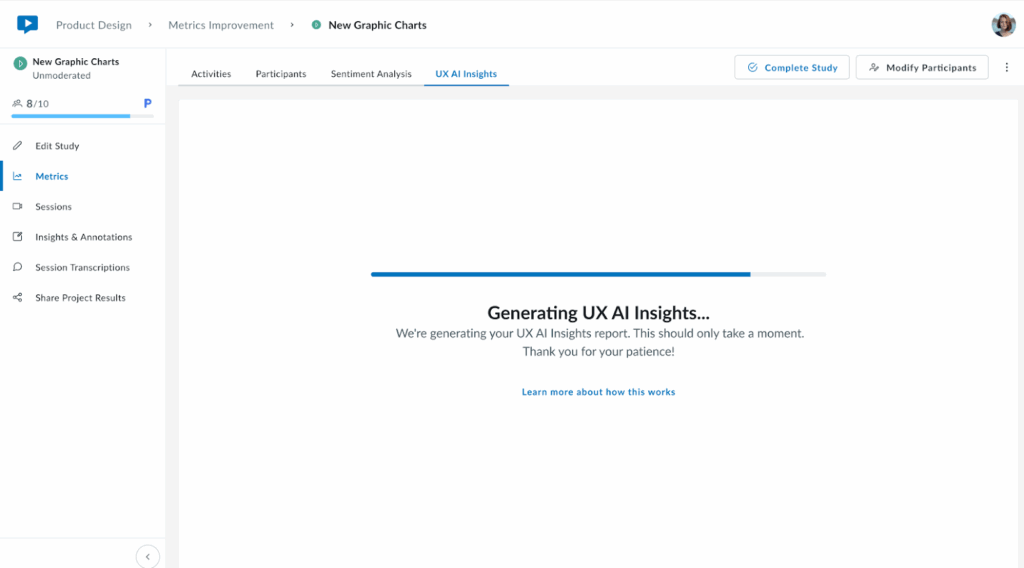Click the chart icon for Metrics
Screen dimensions: 1024x568
point(18,176)
